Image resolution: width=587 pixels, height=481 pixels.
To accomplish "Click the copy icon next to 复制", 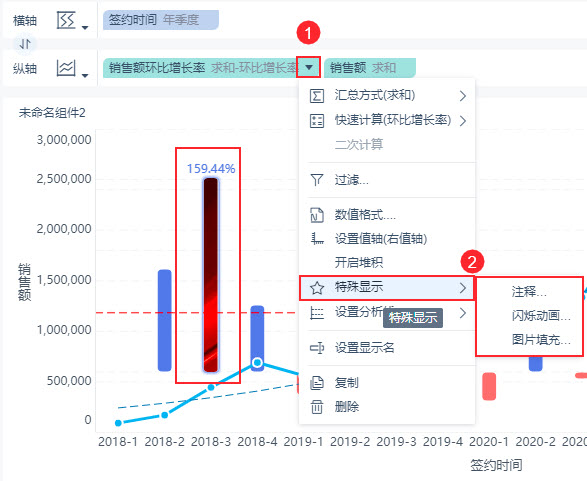I will 317,383.
